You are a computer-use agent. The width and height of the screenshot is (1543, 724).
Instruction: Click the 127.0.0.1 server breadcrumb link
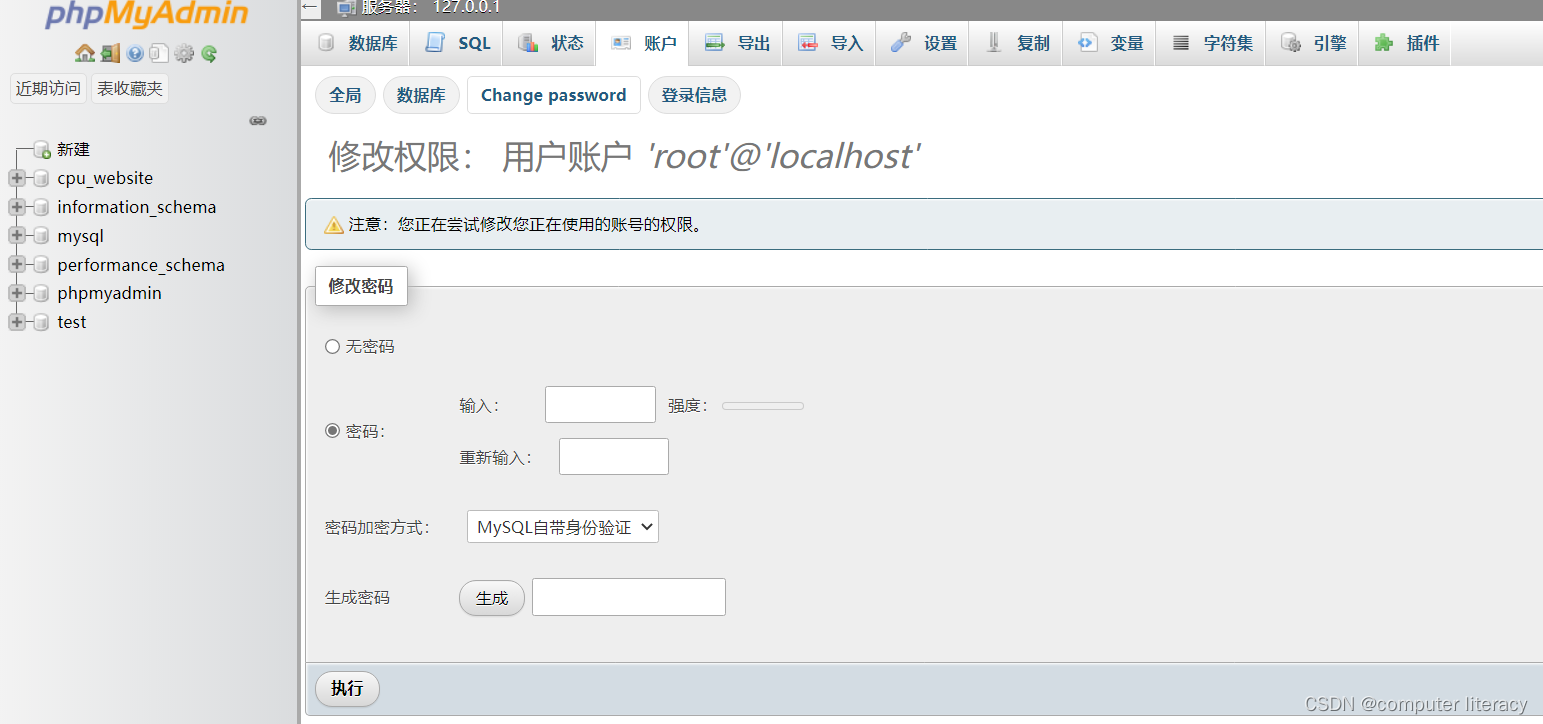[466, 7]
